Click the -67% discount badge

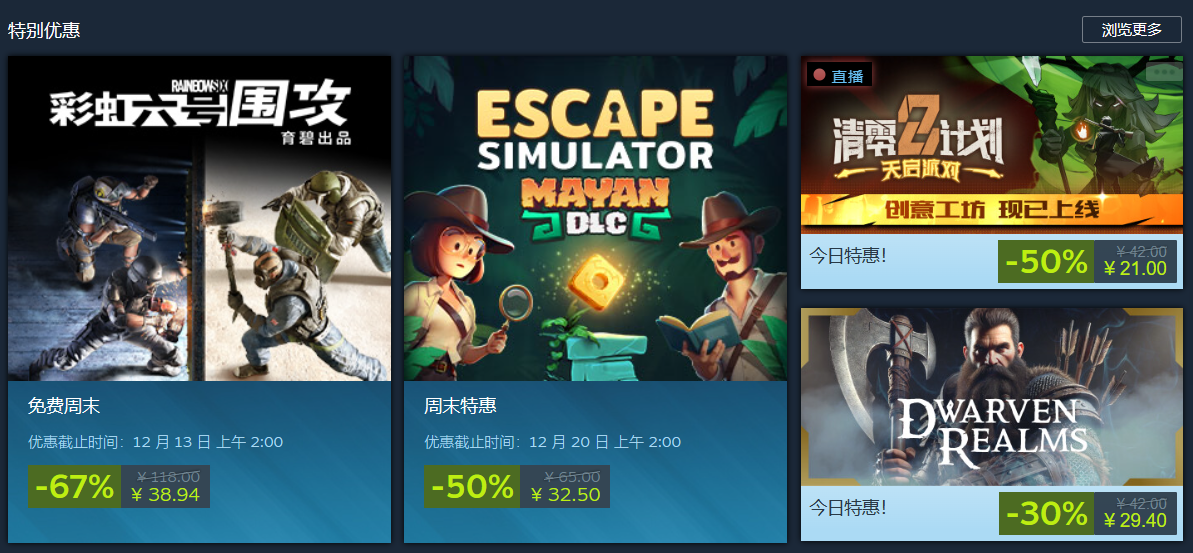point(75,486)
